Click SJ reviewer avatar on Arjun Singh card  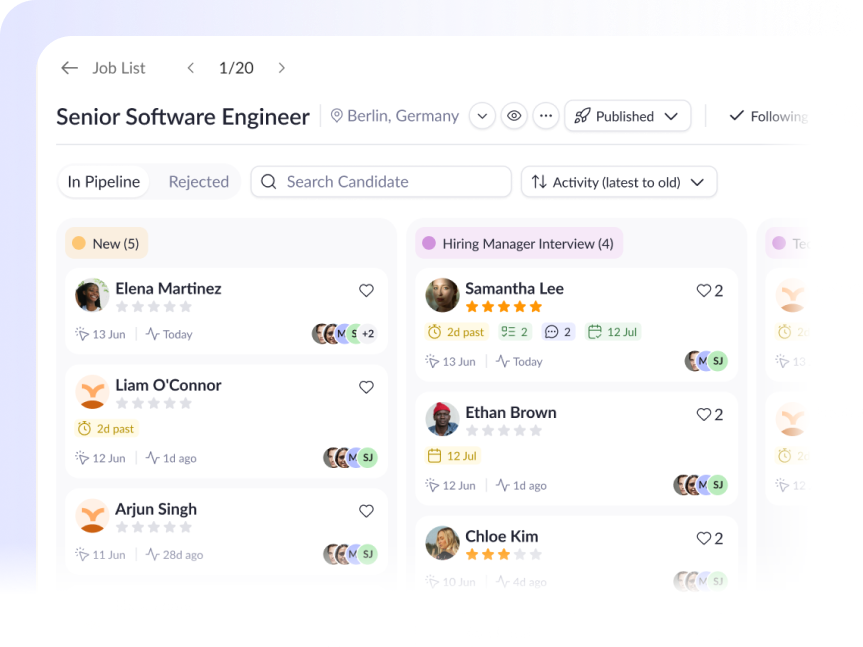pos(368,554)
